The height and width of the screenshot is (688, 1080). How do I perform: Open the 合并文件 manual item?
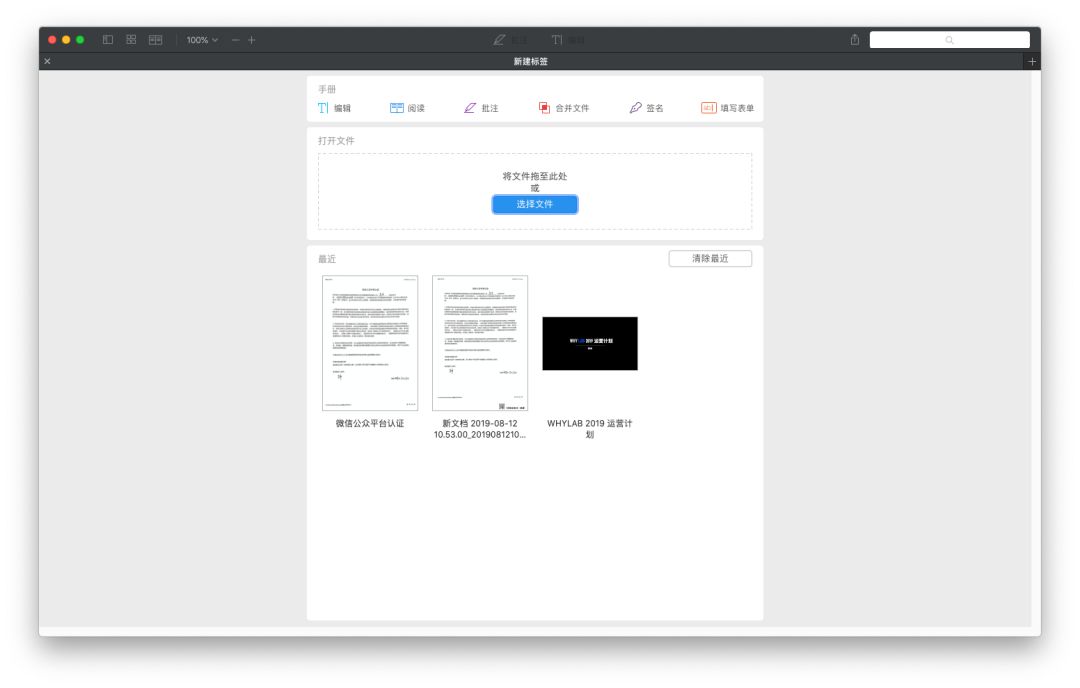coord(563,108)
